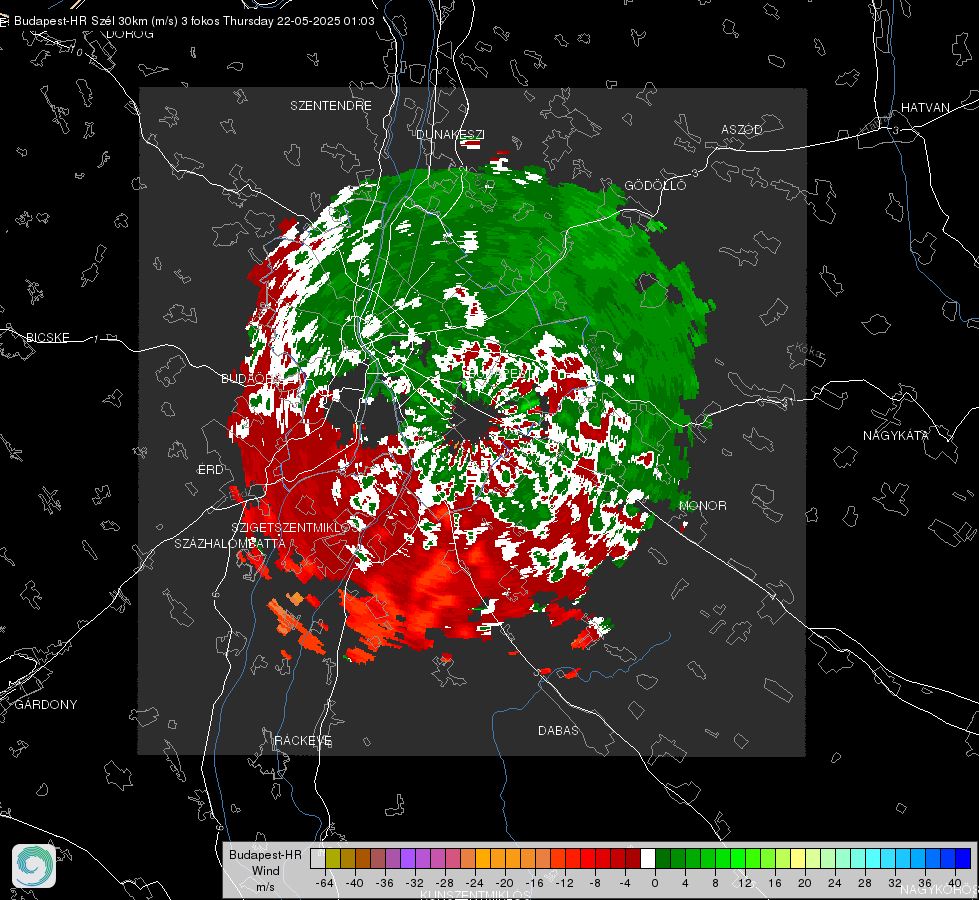Click the ASZOD town label
Screen dimensions: 979x900
[x=742, y=130]
